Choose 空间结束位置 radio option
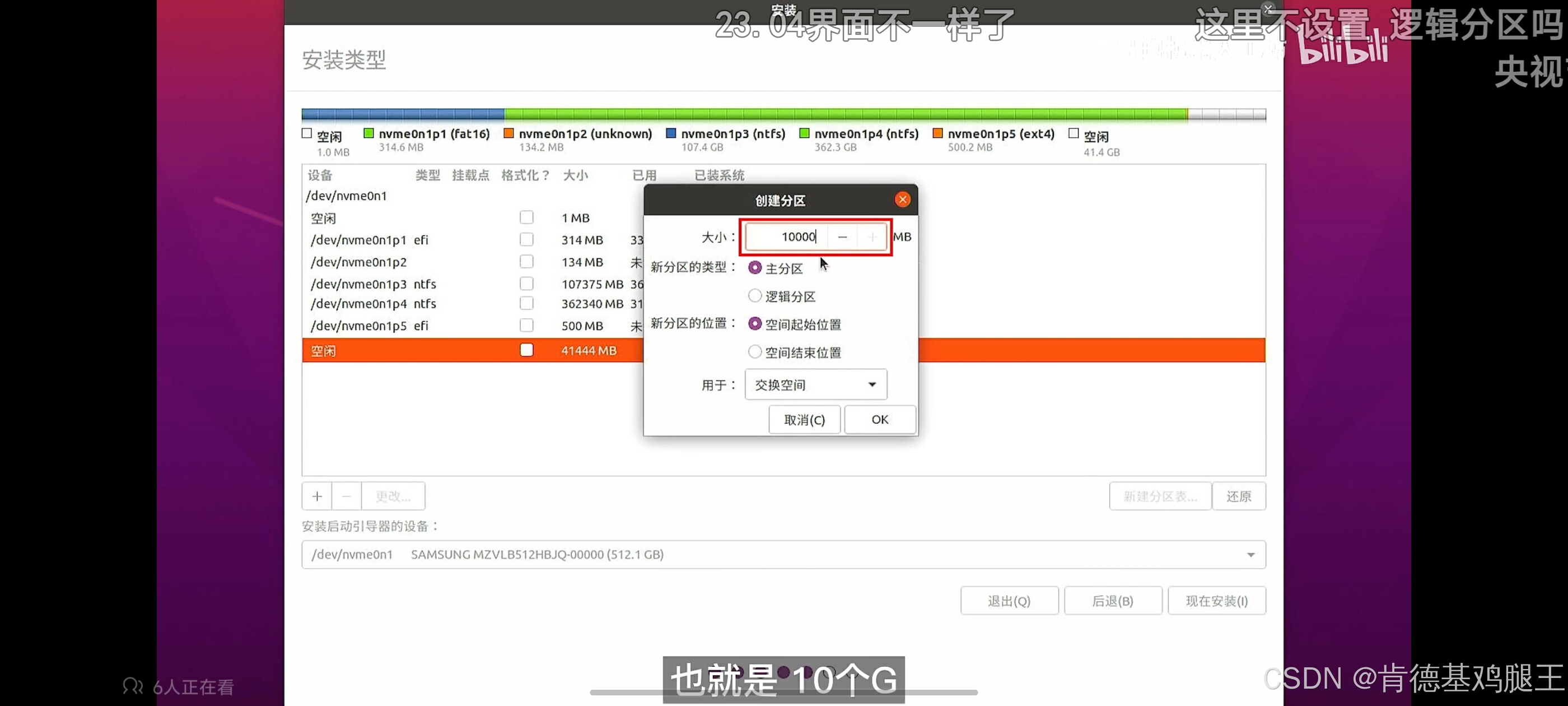This screenshot has height=706, width=1568. click(755, 352)
